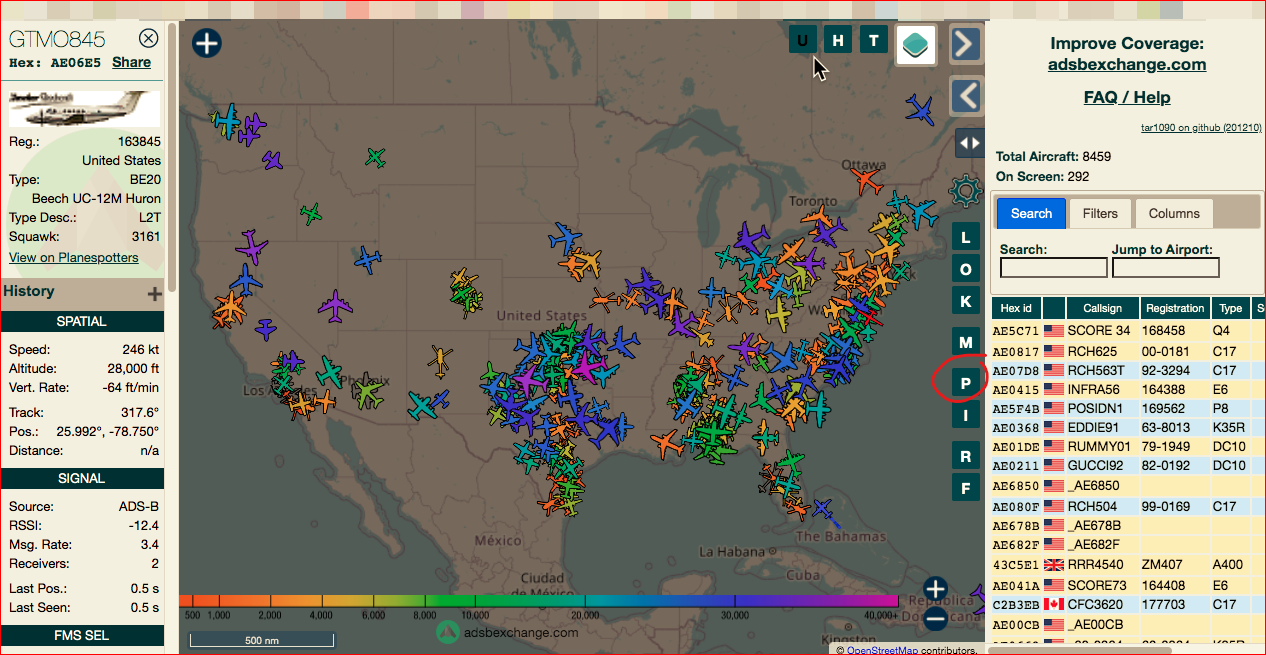The image size is (1266, 655).
Task: Toggle the M map button
Action: click(966, 342)
